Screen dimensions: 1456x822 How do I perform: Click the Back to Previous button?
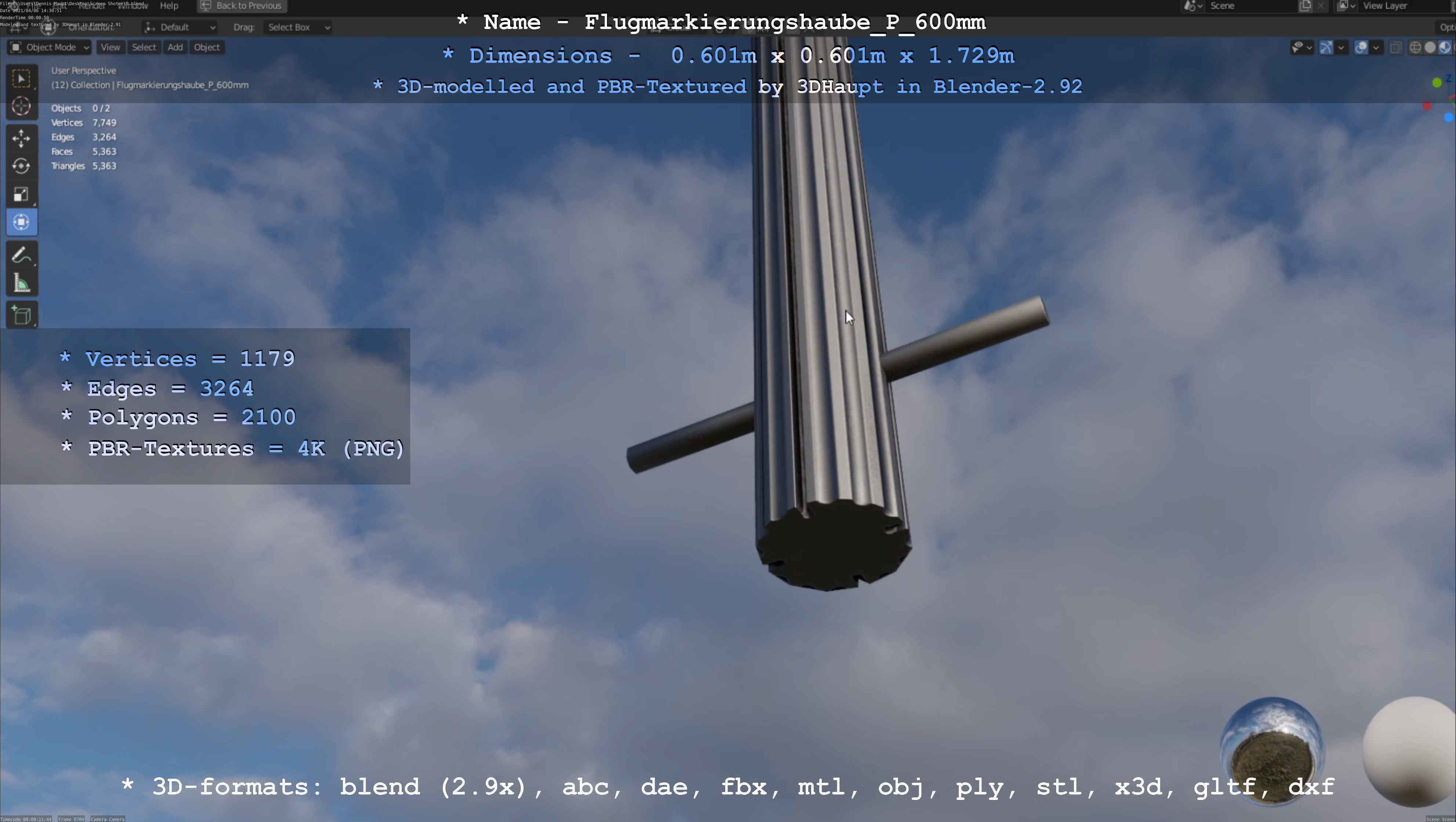241,6
